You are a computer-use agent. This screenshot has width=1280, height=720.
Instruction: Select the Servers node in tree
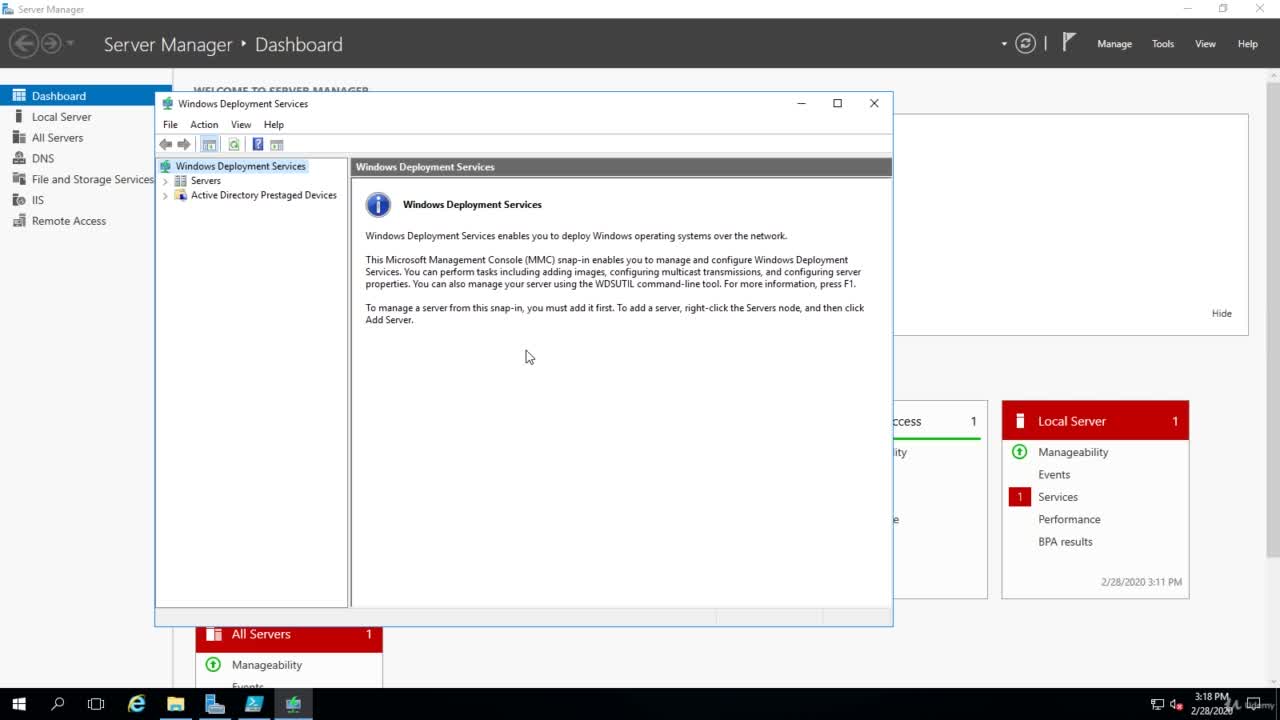(x=206, y=181)
